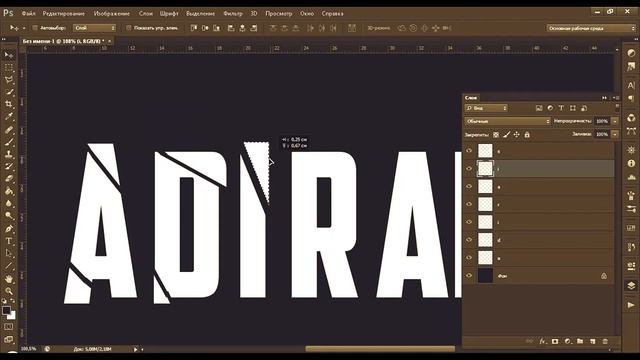Select the Eyedropper tool
The height and width of the screenshot is (360, 640).
coord(9,117)
